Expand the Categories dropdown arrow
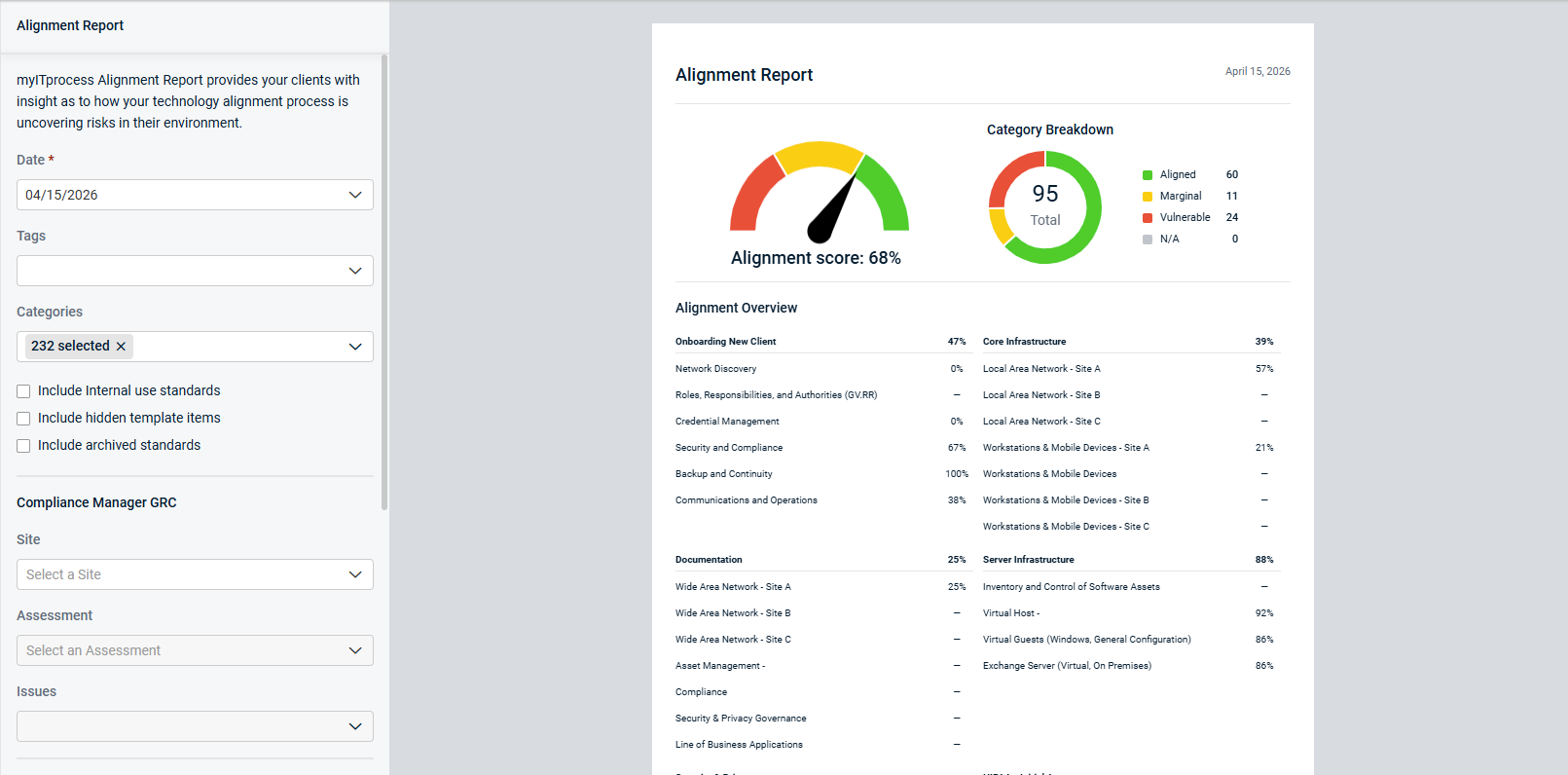 (355, 347)
